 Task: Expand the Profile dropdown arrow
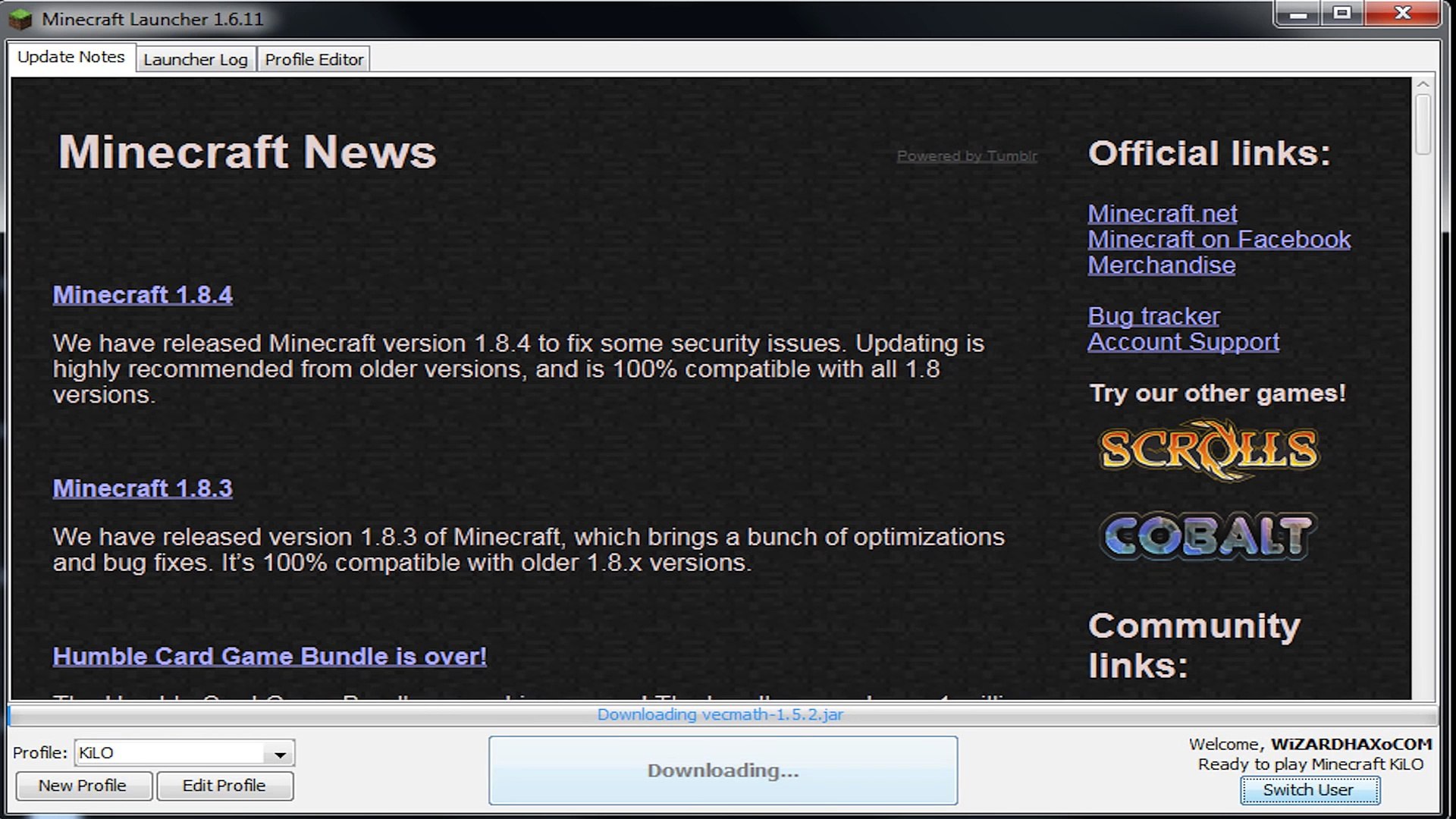pyautogui.click(x=280, y=754)
